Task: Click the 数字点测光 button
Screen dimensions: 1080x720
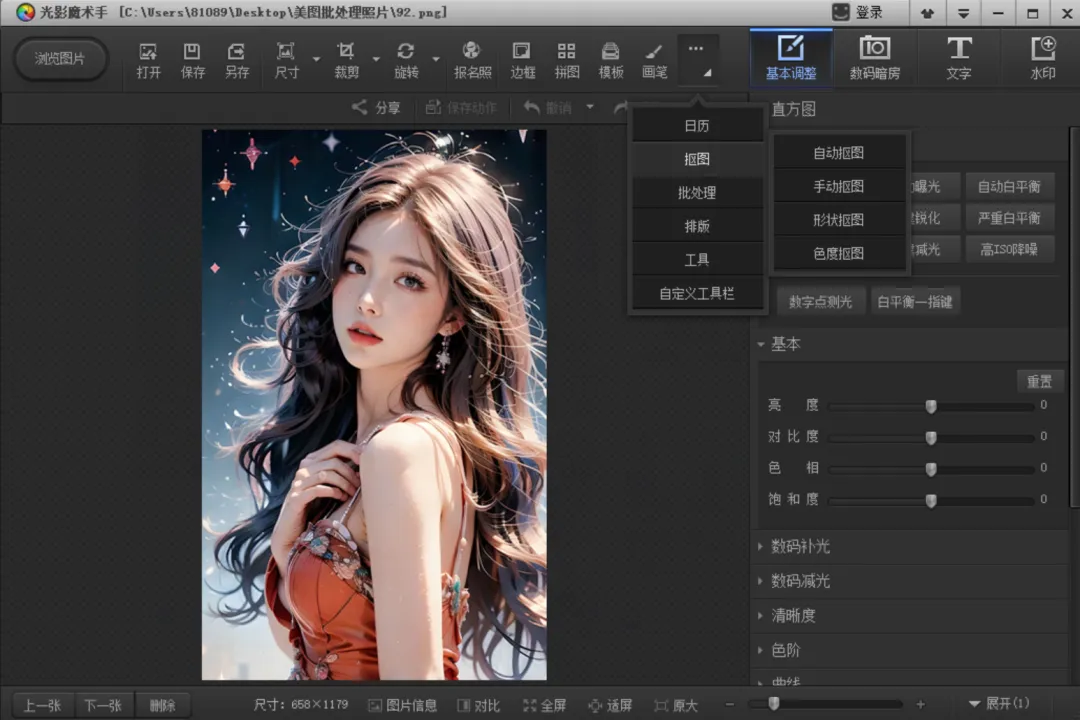Action: click(821, 302)
